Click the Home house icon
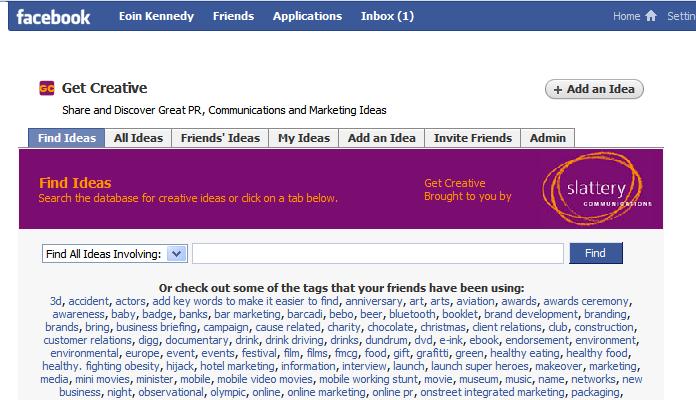Image resolution: width=696 pixels, height=400 pixels. (x=651, y=16)
